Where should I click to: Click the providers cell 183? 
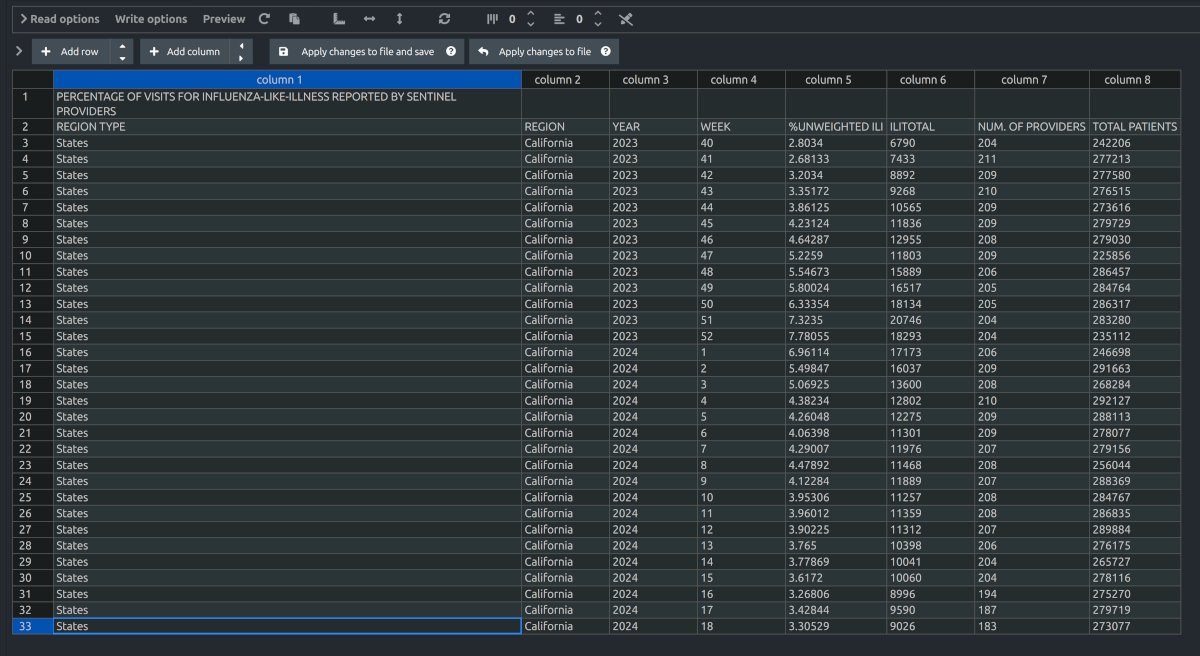[x=1032, y=626]
